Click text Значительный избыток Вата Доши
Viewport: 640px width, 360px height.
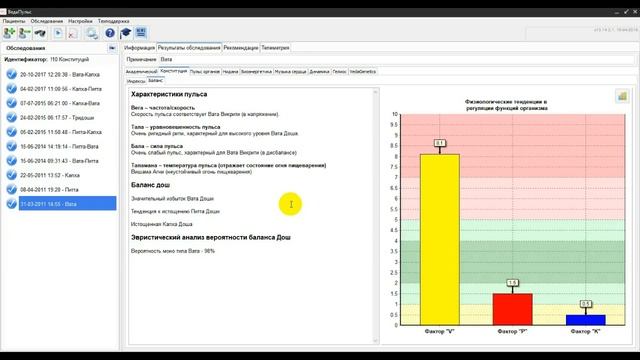(x=172, y=199)
